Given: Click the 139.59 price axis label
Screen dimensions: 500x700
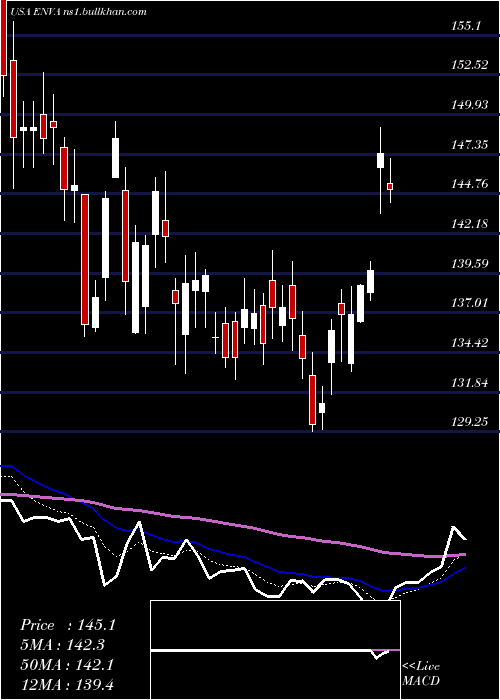Looking at the screenshot, I should click(x=469, y=264).
